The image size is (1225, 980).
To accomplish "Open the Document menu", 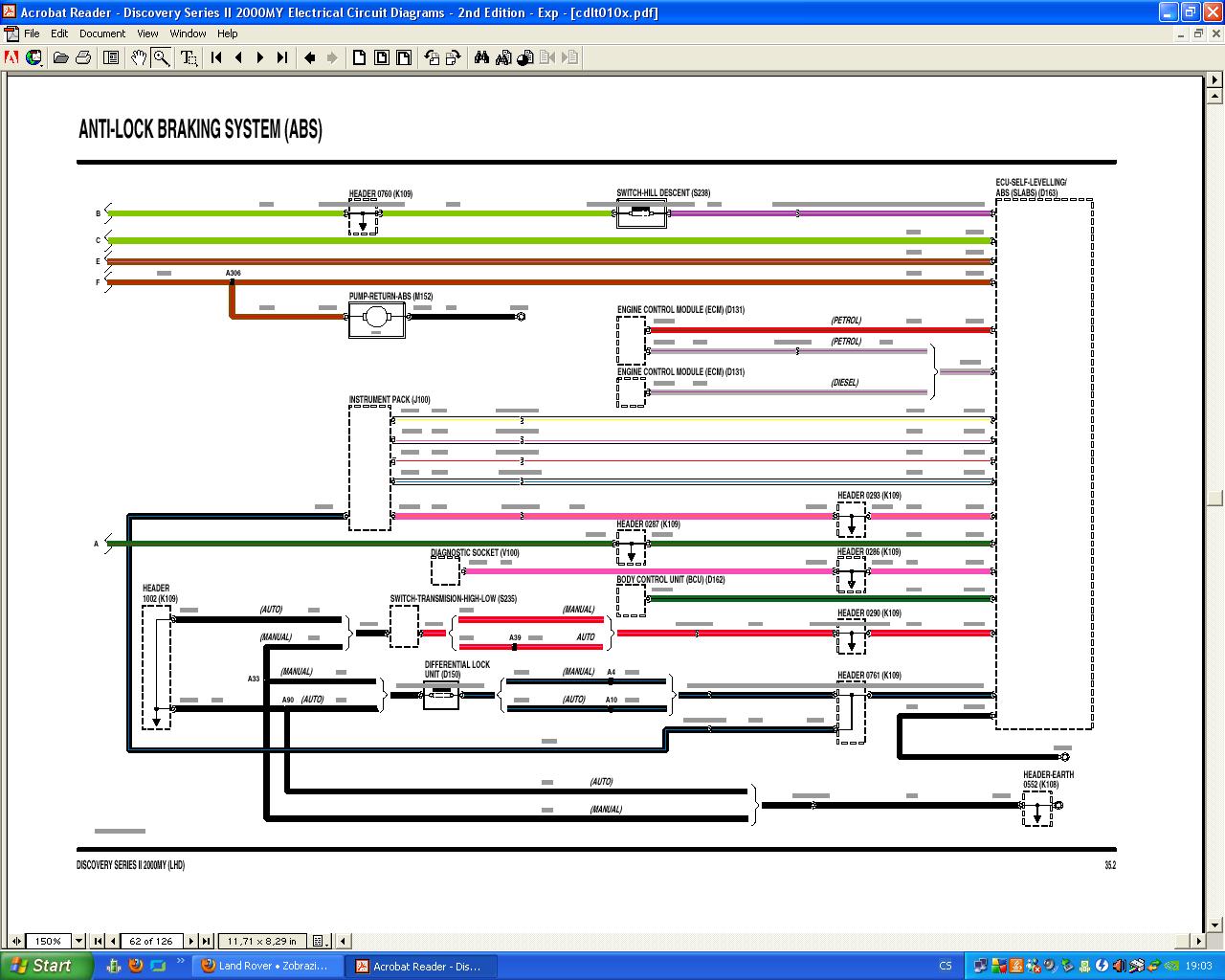I will (102, 33).
